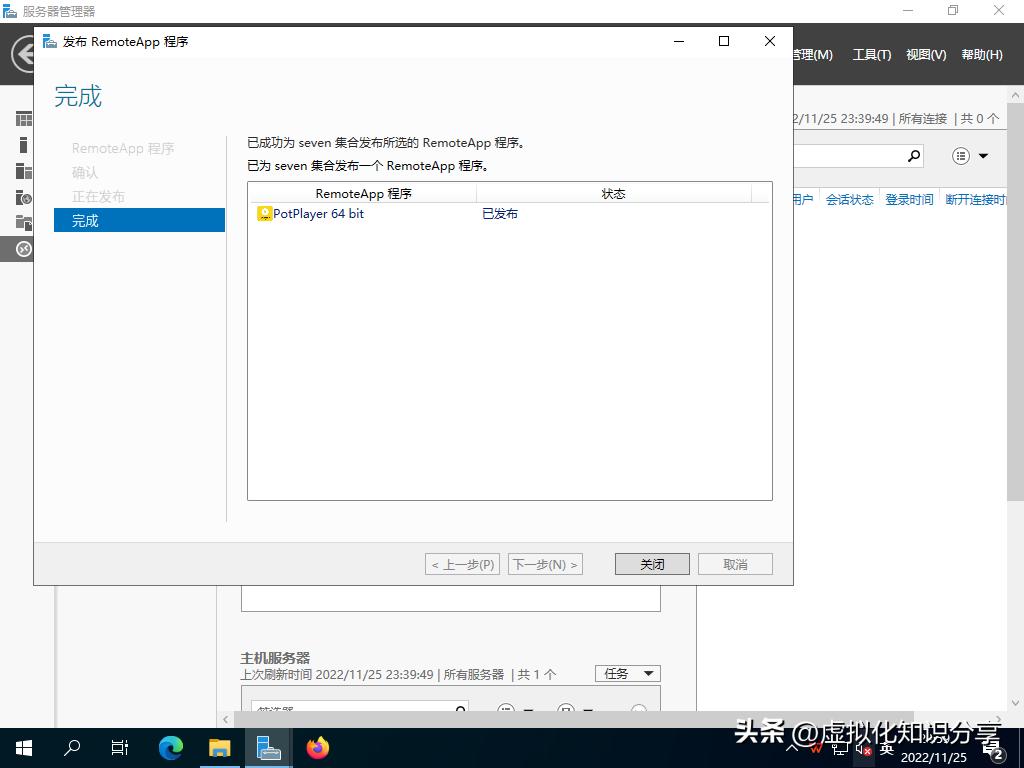Sort sessions by the 登录时间 column header
Screen dimensions: 1024x768
908,199
